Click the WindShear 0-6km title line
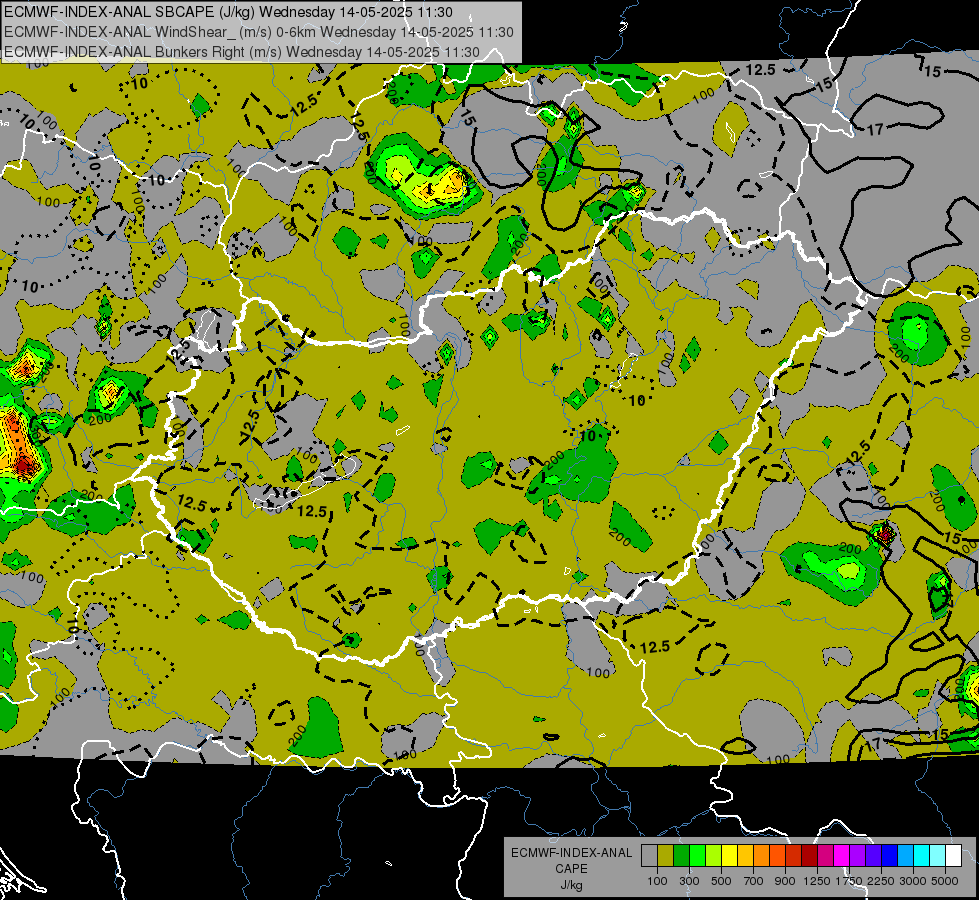 point(258,32)
